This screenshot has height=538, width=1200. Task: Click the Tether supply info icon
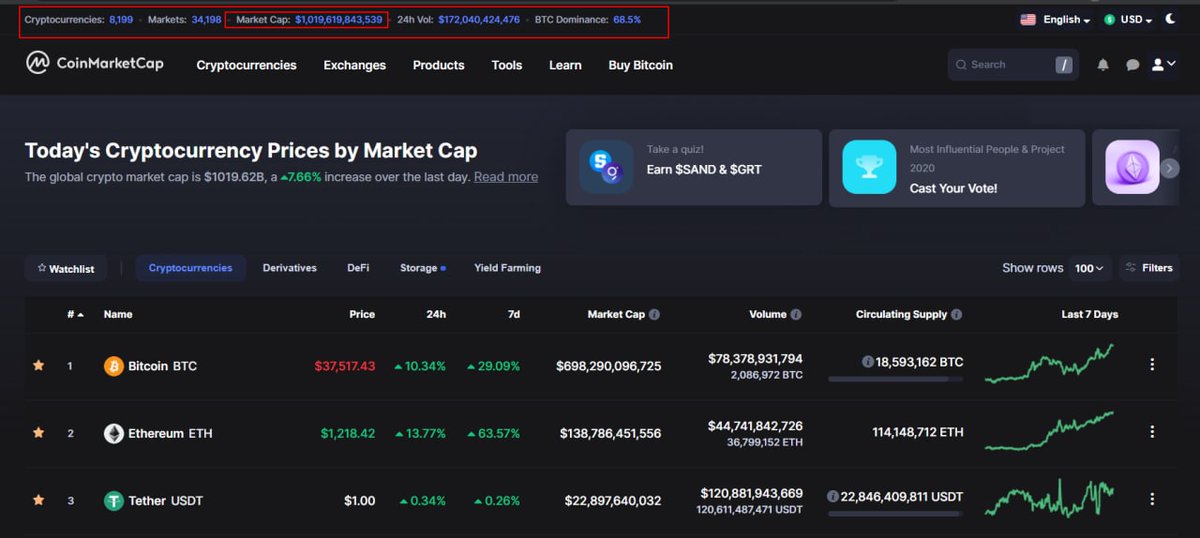coord(833,496)
